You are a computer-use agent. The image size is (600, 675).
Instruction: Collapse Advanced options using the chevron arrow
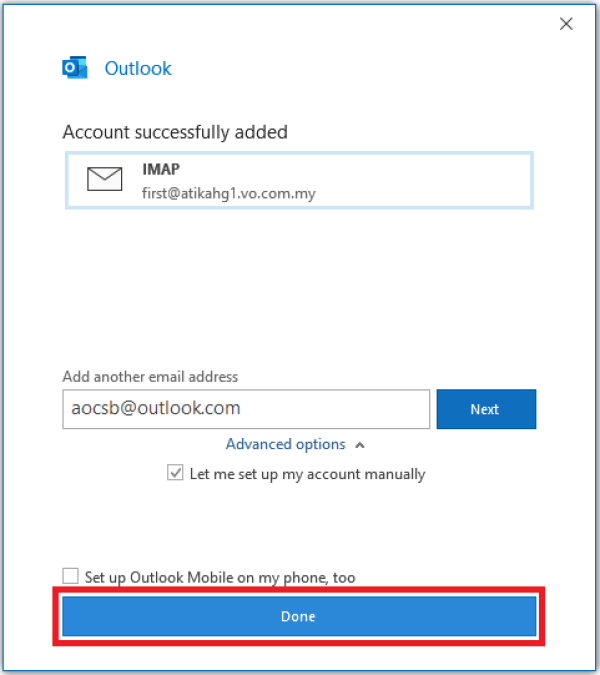tap(360, 444)
